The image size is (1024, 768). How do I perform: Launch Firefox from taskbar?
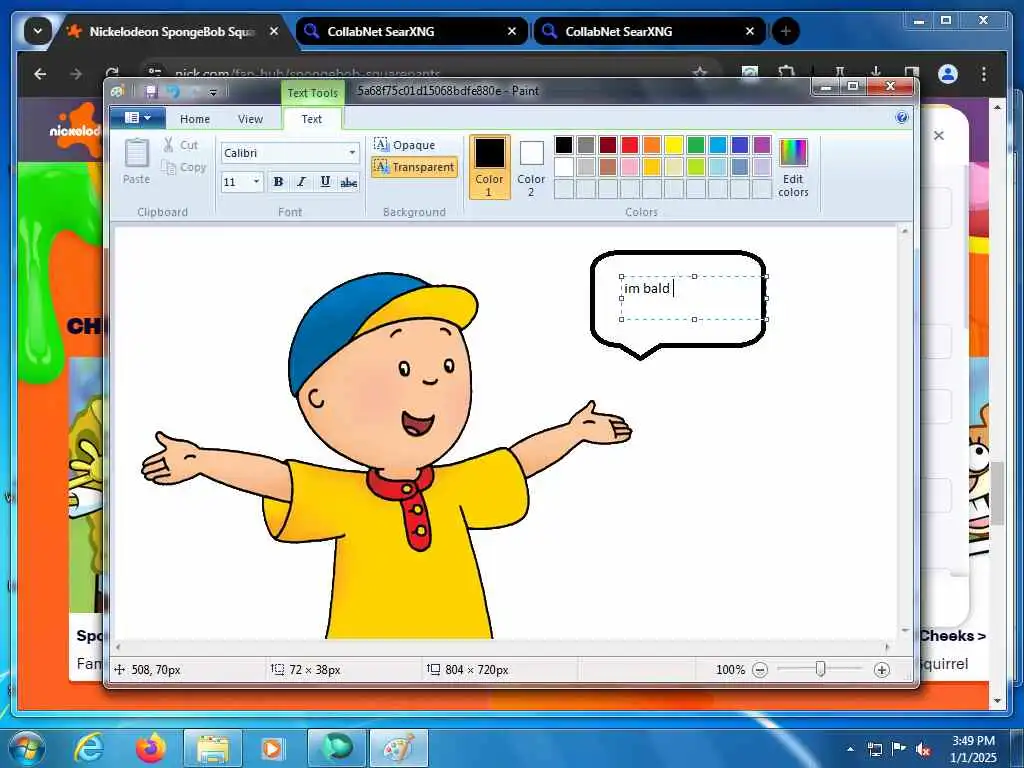(x=151, y=748)
